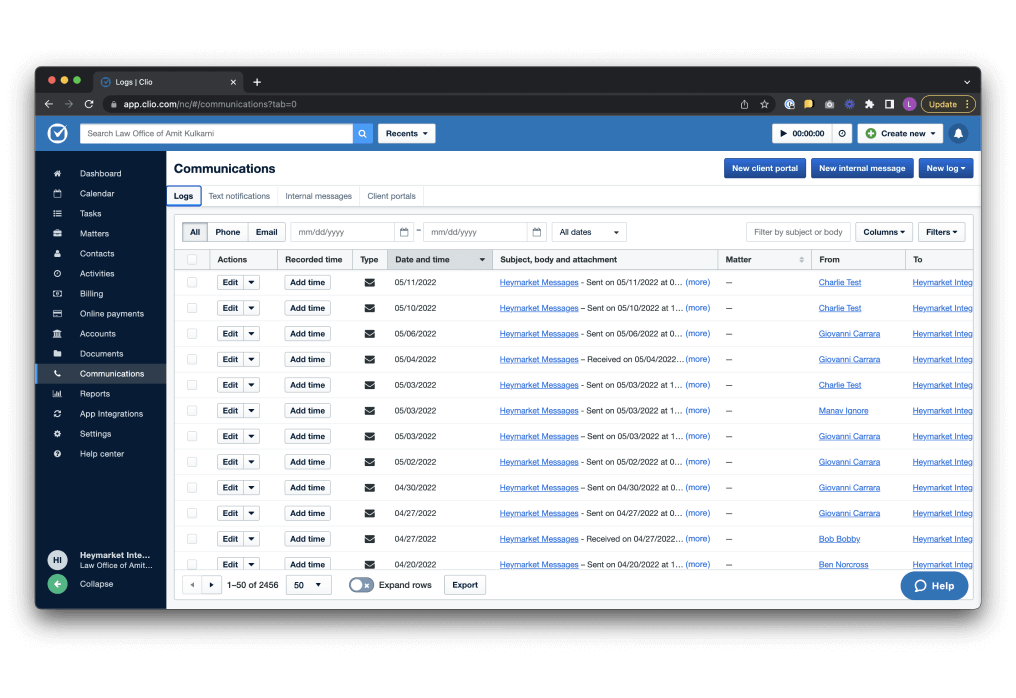The height and width of the screenshot is (698, 1016).
Task: Select checkbox for the 05/04/2022 row
Action: click(192, 359)
